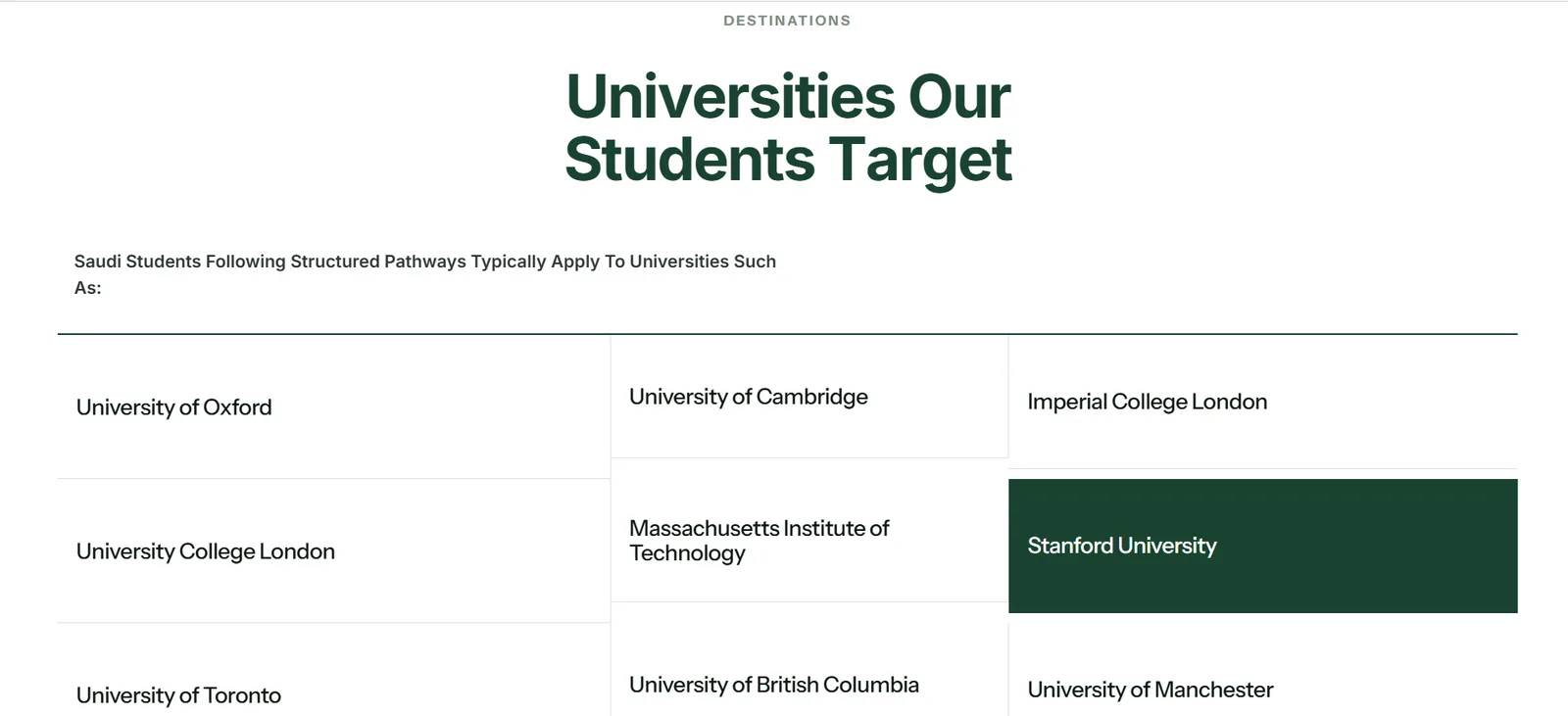Click the word 'Target' in the main heading
This screenshot has height=716, width=1568.
pos(920,161)
